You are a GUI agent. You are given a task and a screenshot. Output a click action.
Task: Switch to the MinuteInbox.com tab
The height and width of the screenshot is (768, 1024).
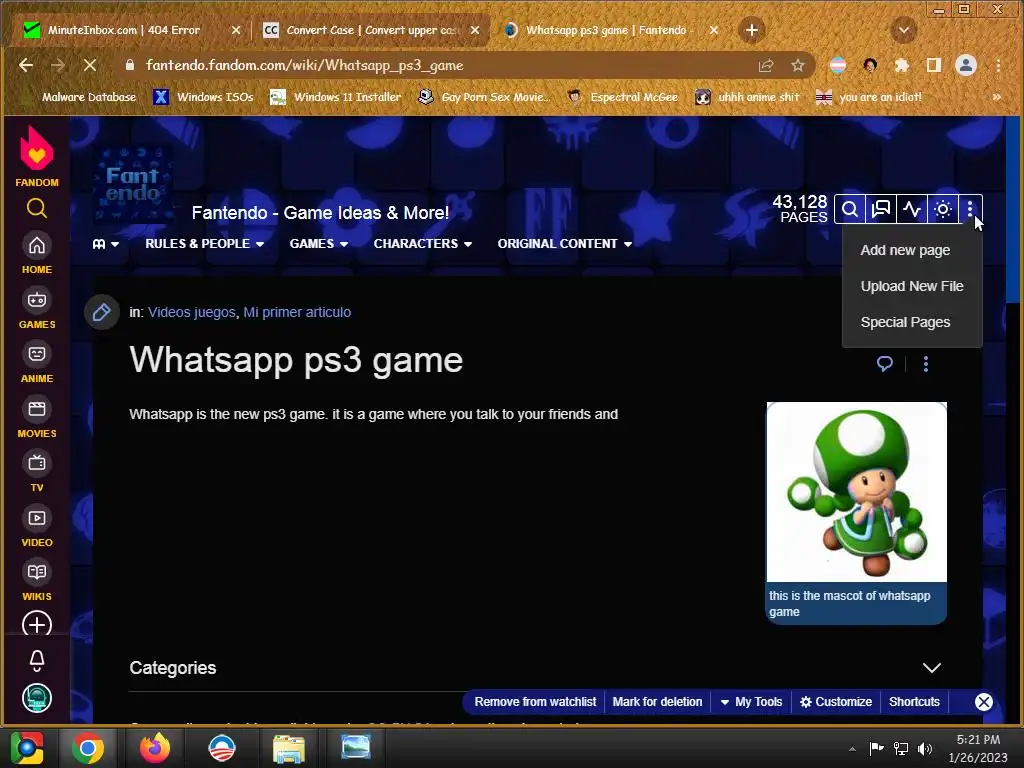122,30
